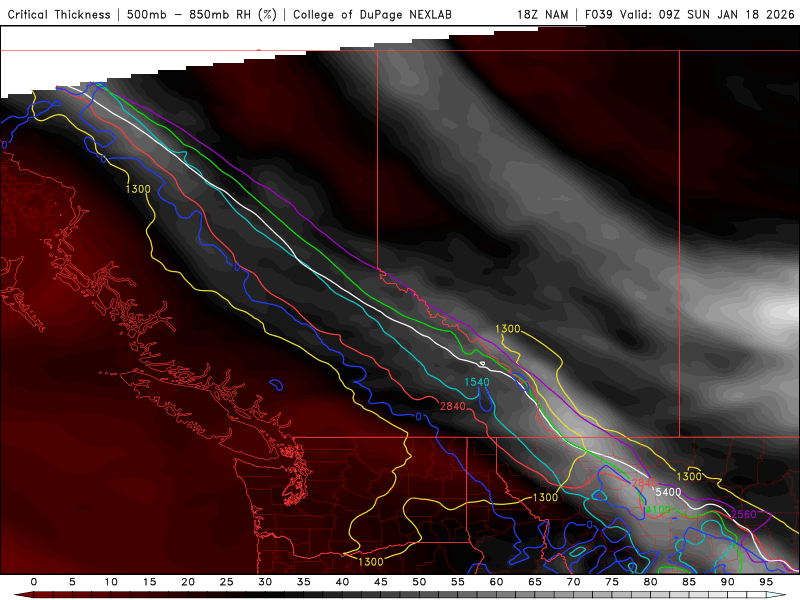Click the colorbar tick label 40

(342, 582)
